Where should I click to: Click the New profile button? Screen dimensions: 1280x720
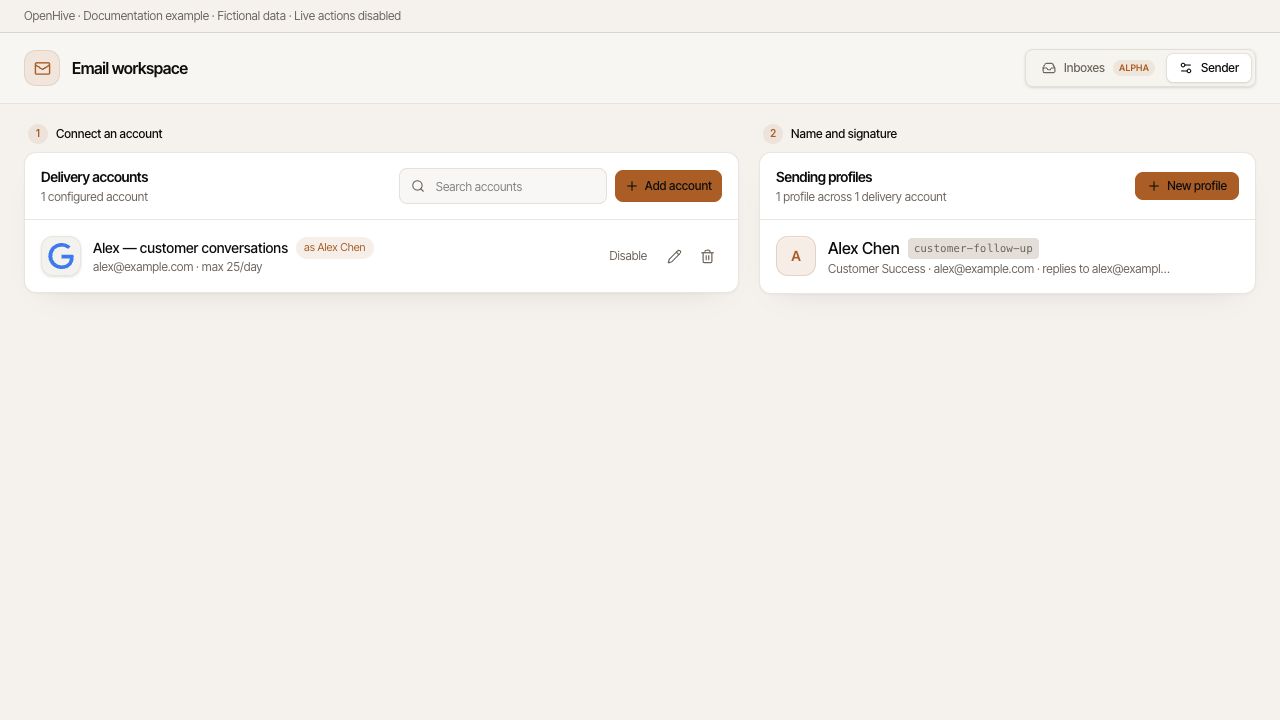point(1187,186)
